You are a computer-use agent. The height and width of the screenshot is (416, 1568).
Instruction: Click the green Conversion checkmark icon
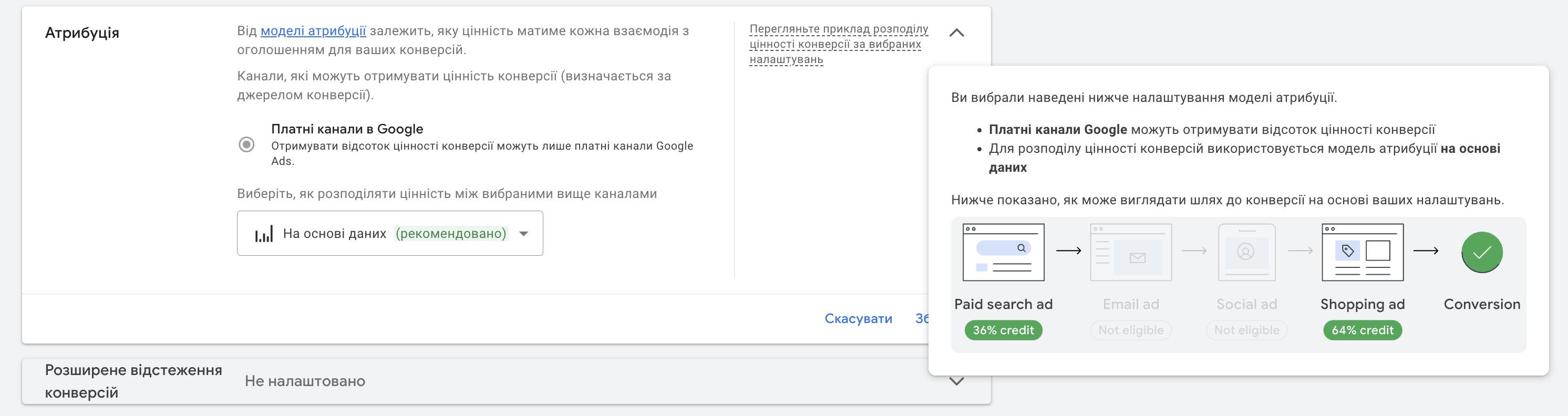coord(1482,252)
